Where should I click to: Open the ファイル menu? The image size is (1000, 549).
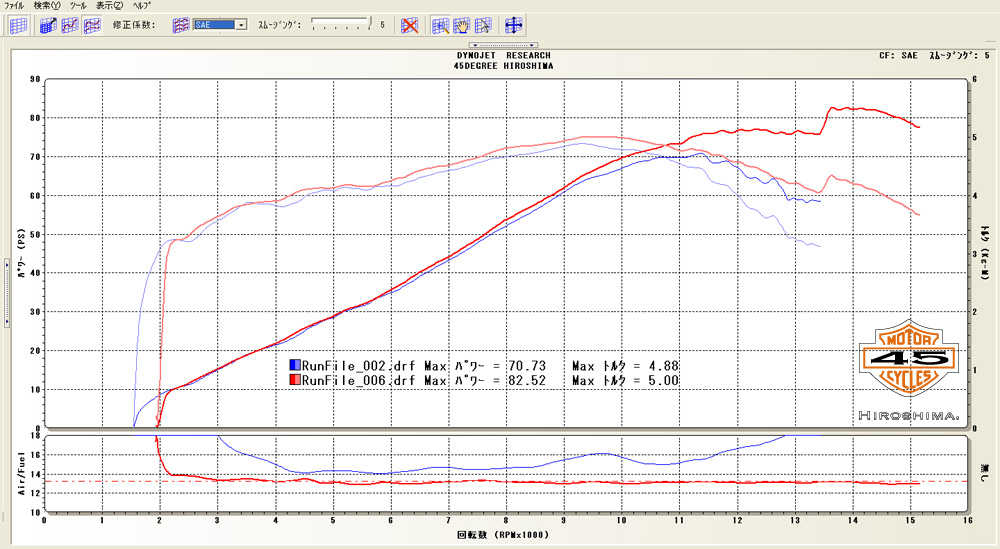(x=14, y=6)
